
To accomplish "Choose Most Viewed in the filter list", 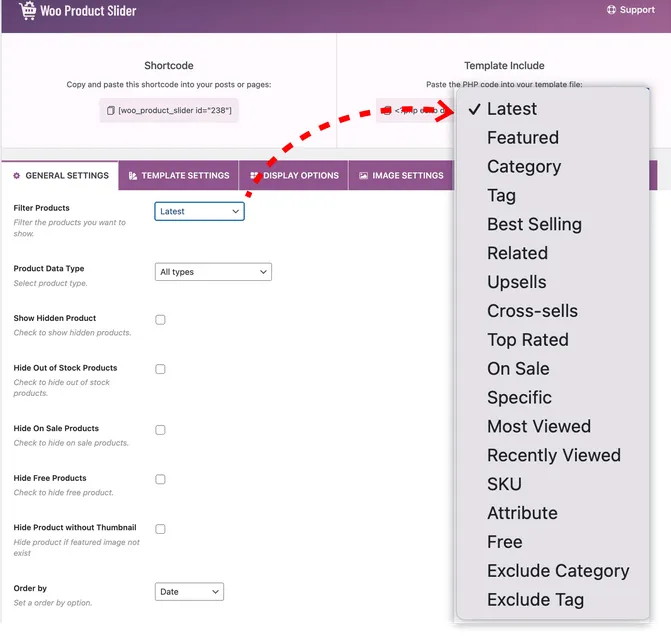I will (553, 427).
